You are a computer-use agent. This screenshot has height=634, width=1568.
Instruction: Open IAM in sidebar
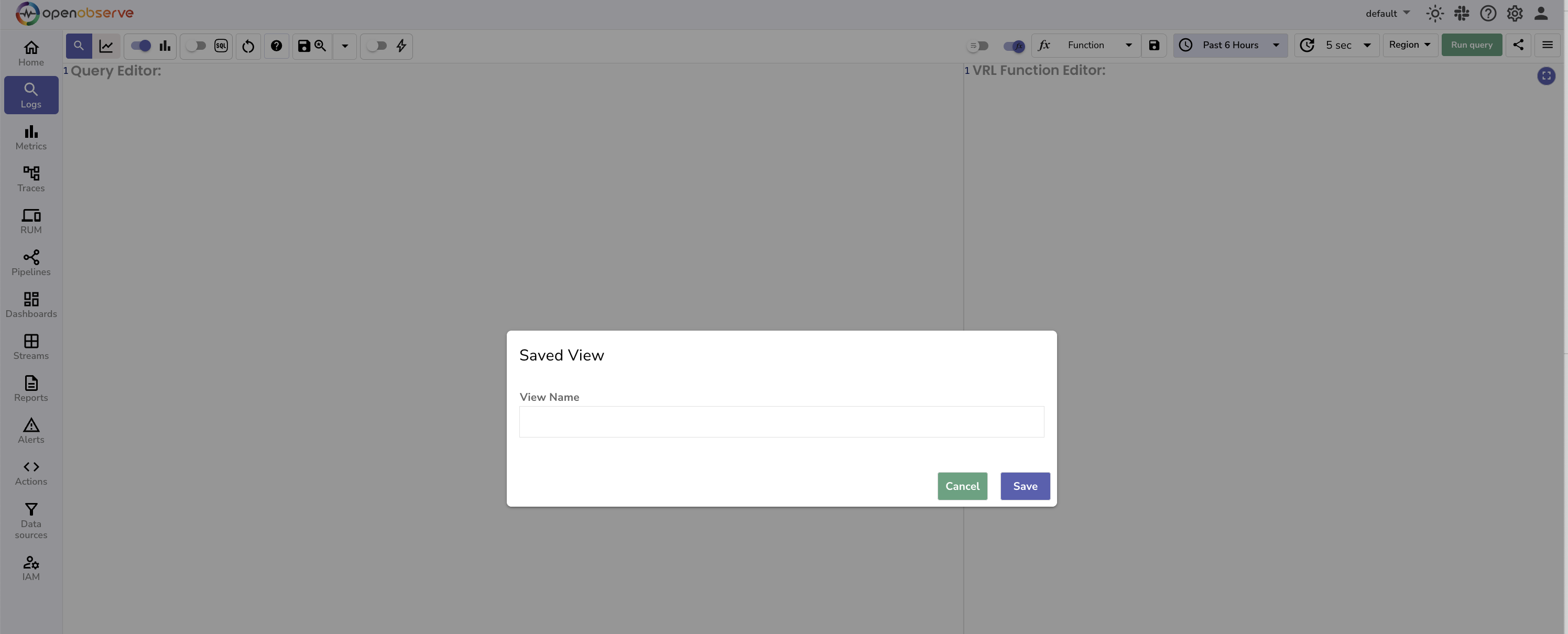(x=31, y=567)
